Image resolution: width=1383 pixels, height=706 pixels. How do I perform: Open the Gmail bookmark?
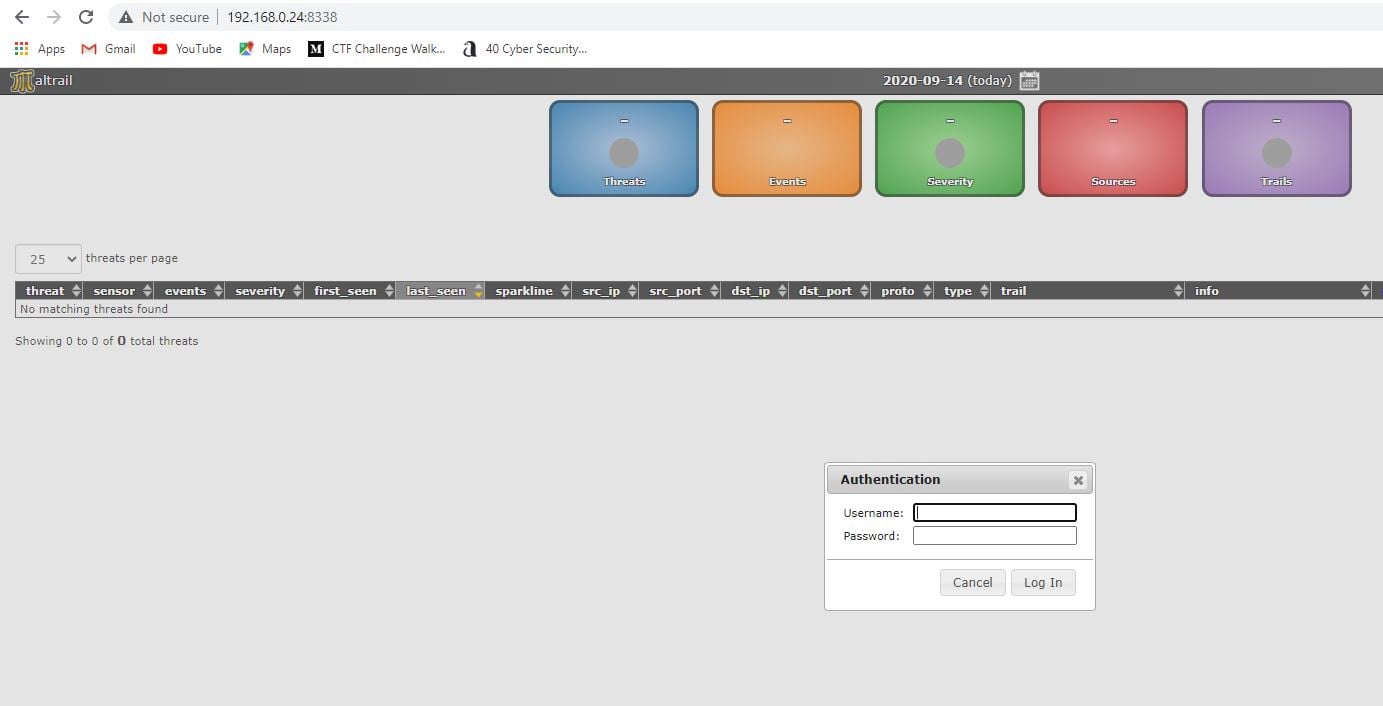(109, 48)
